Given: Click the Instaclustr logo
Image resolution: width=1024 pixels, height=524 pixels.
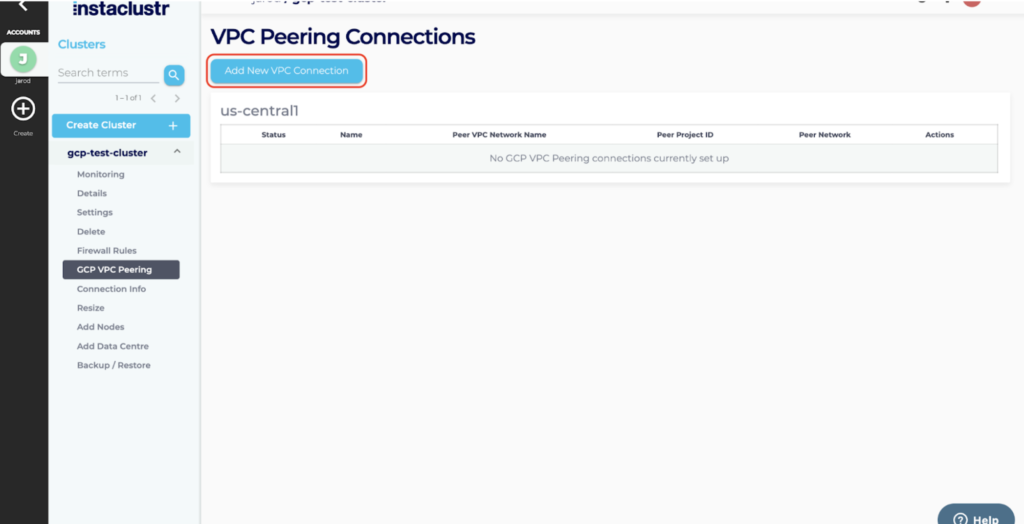Looking at the screenshot, I should 121,9.
